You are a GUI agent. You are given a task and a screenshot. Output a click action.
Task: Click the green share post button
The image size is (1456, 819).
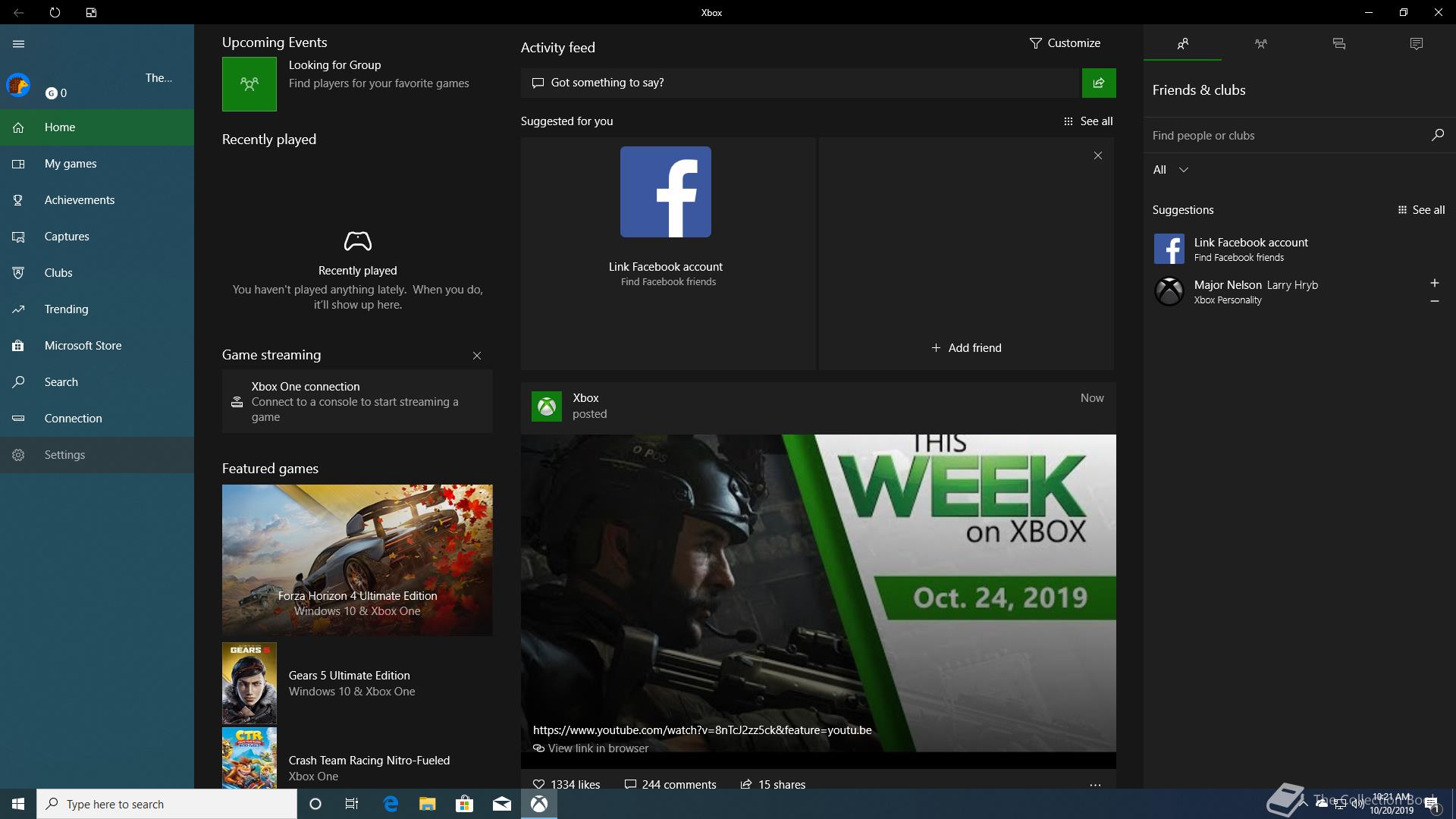click(1099, 83)
